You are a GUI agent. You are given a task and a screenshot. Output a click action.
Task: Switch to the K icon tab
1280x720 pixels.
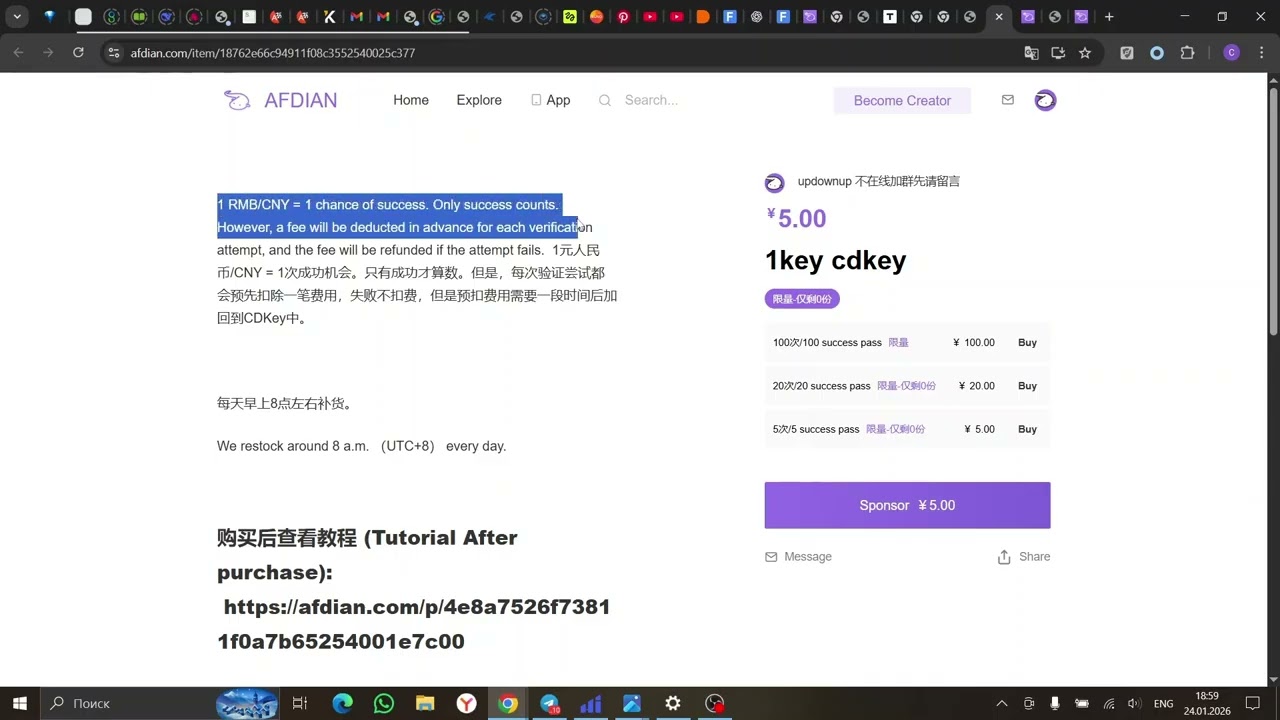pos(329,17)
